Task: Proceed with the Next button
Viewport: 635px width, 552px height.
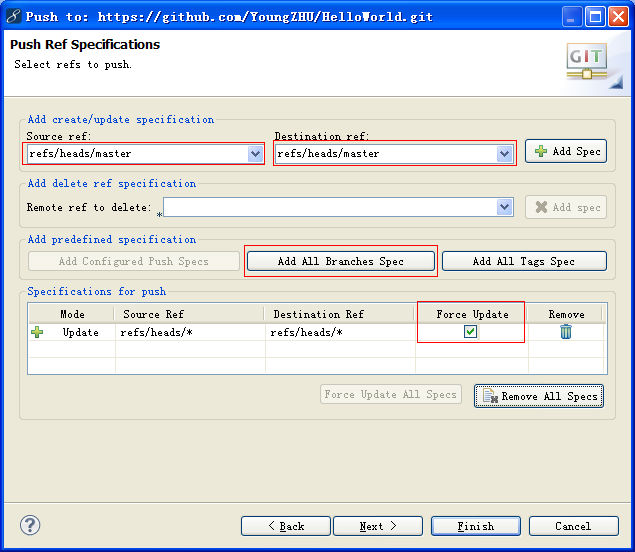Action: click(378, 526)
